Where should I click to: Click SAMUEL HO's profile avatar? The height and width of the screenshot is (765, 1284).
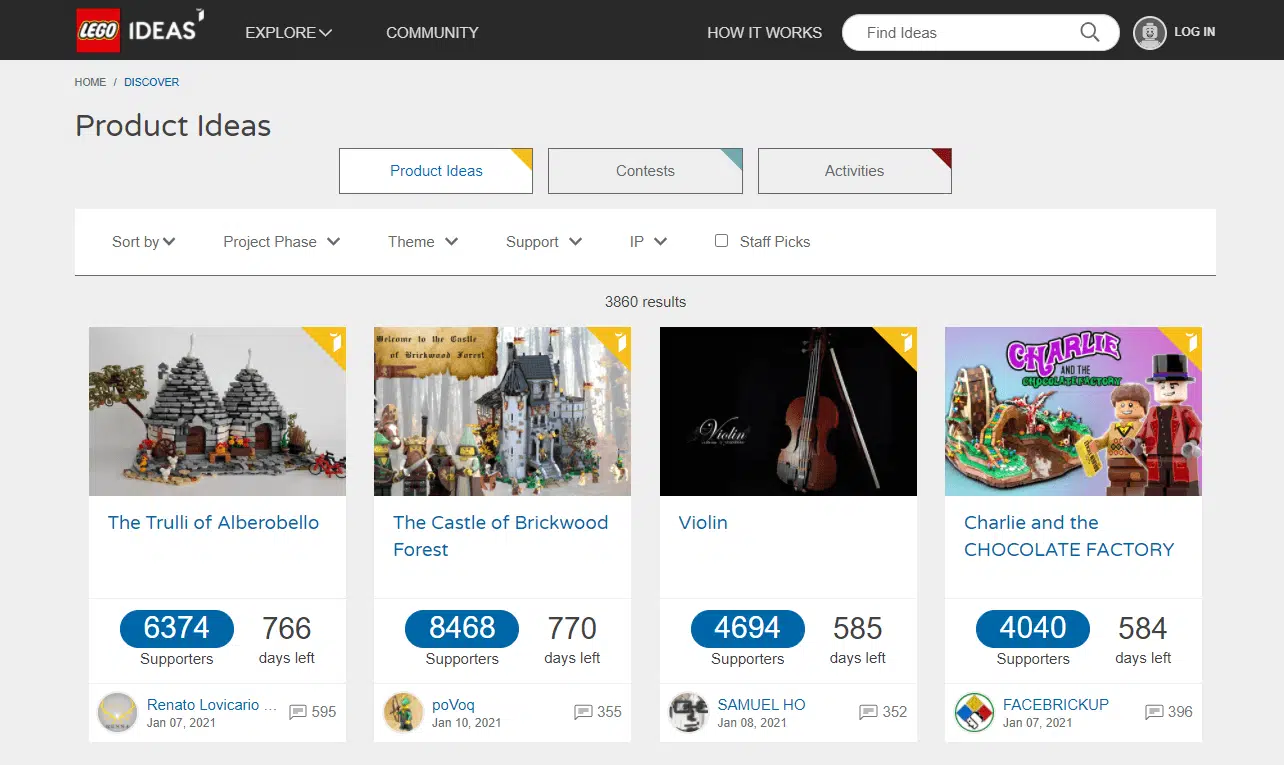pyautogui.click(x=688, y=712)
